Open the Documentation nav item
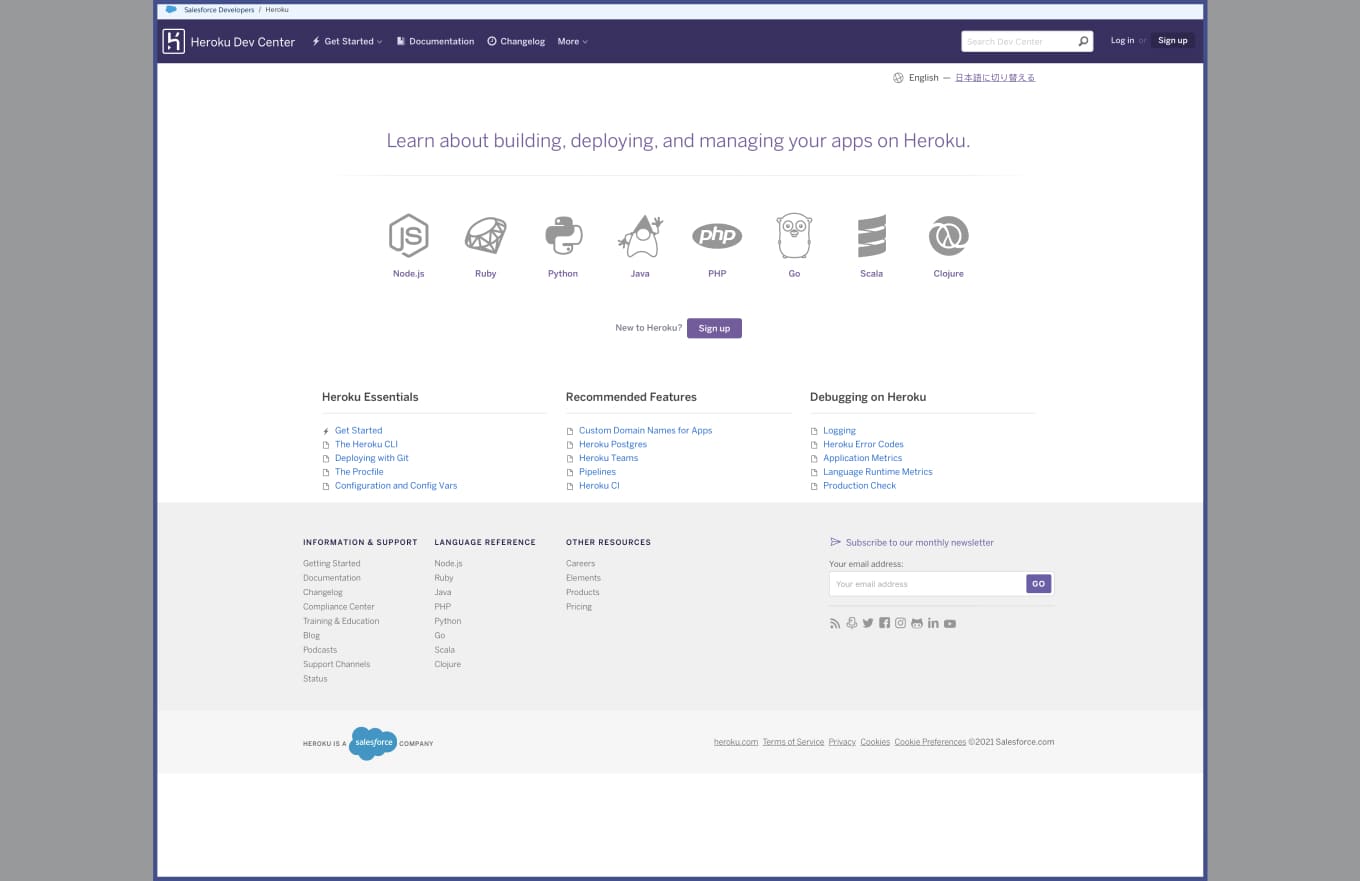Screen dimensions: 1360x881 tap(435, 41)
